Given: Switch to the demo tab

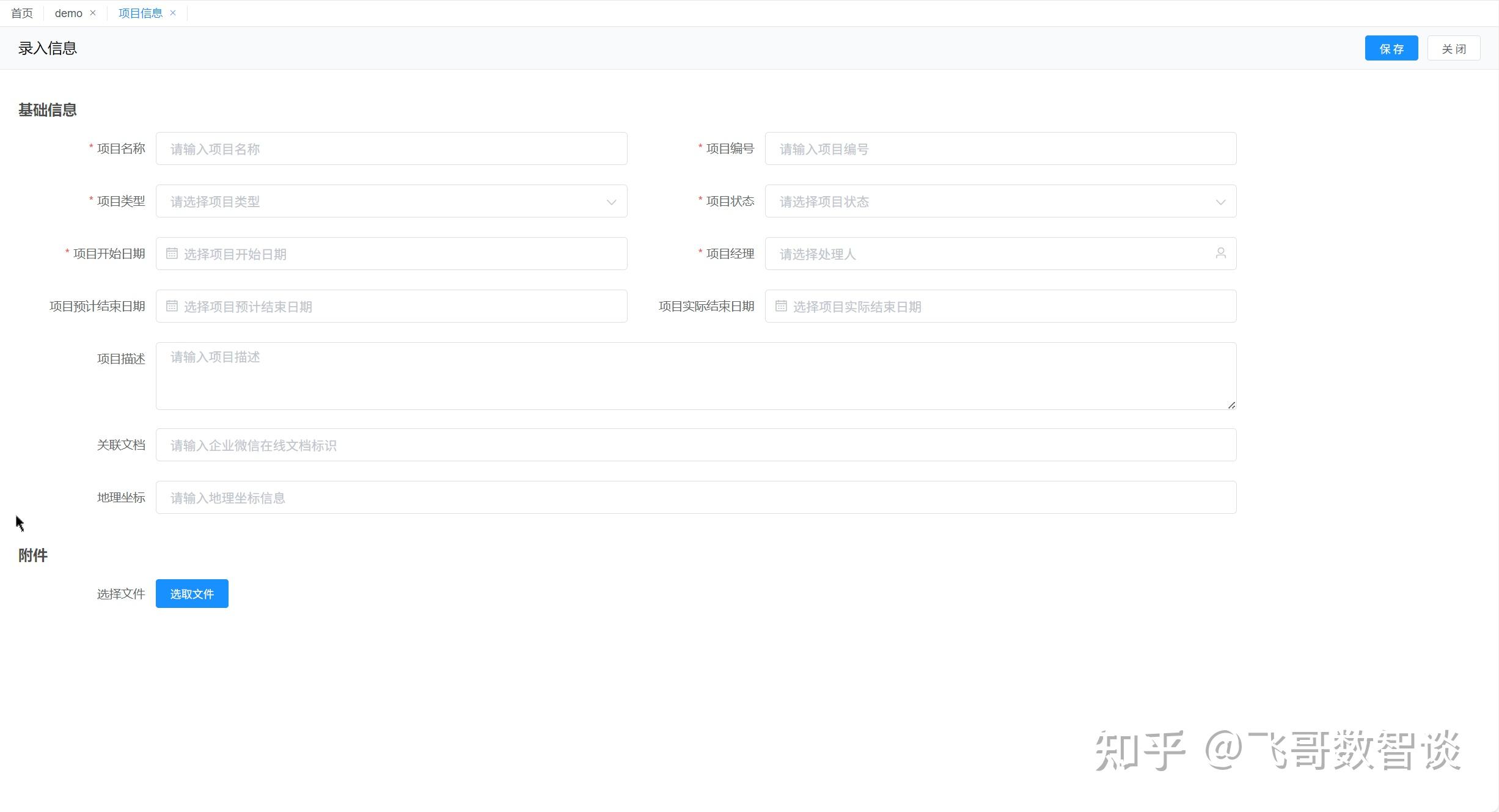Looking at the screenshot, I should [x=68, y=13].
